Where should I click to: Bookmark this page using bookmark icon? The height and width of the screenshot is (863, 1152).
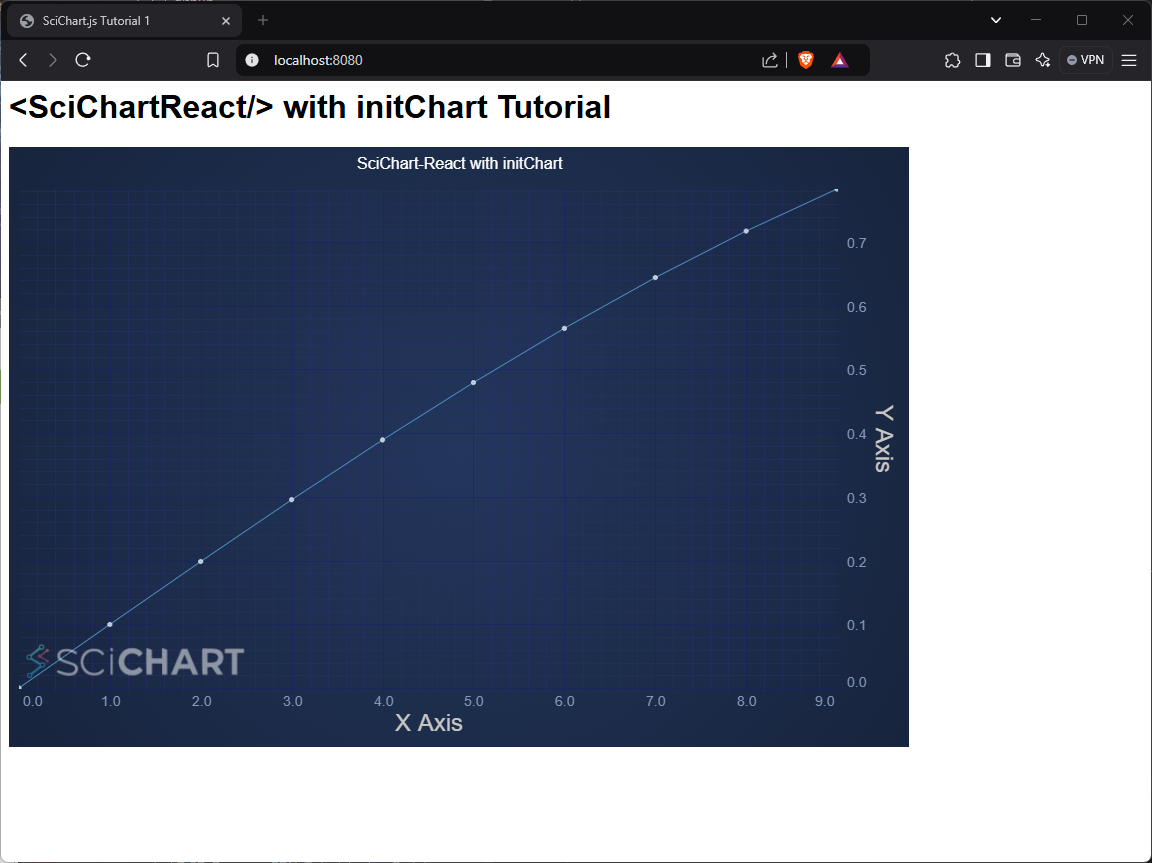pos(213,60)
